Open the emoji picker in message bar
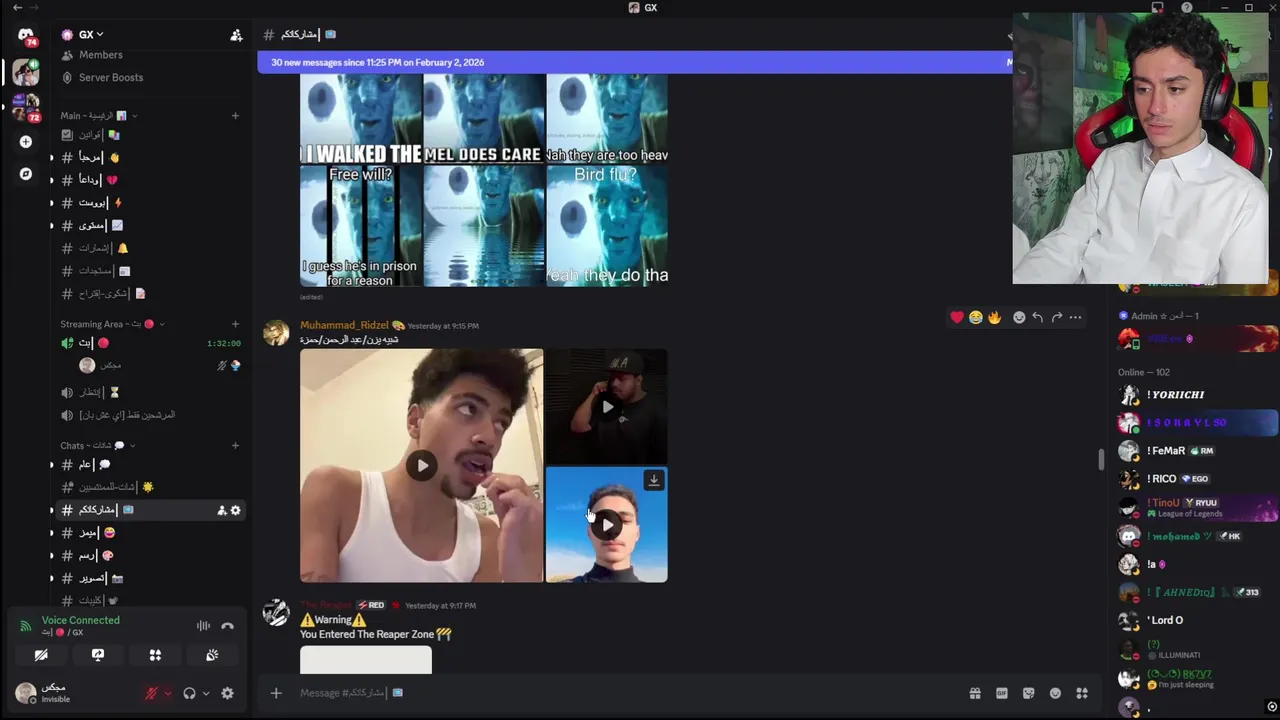The height and width of the screenshot is (720, 1280). [x=1055, y=693]
